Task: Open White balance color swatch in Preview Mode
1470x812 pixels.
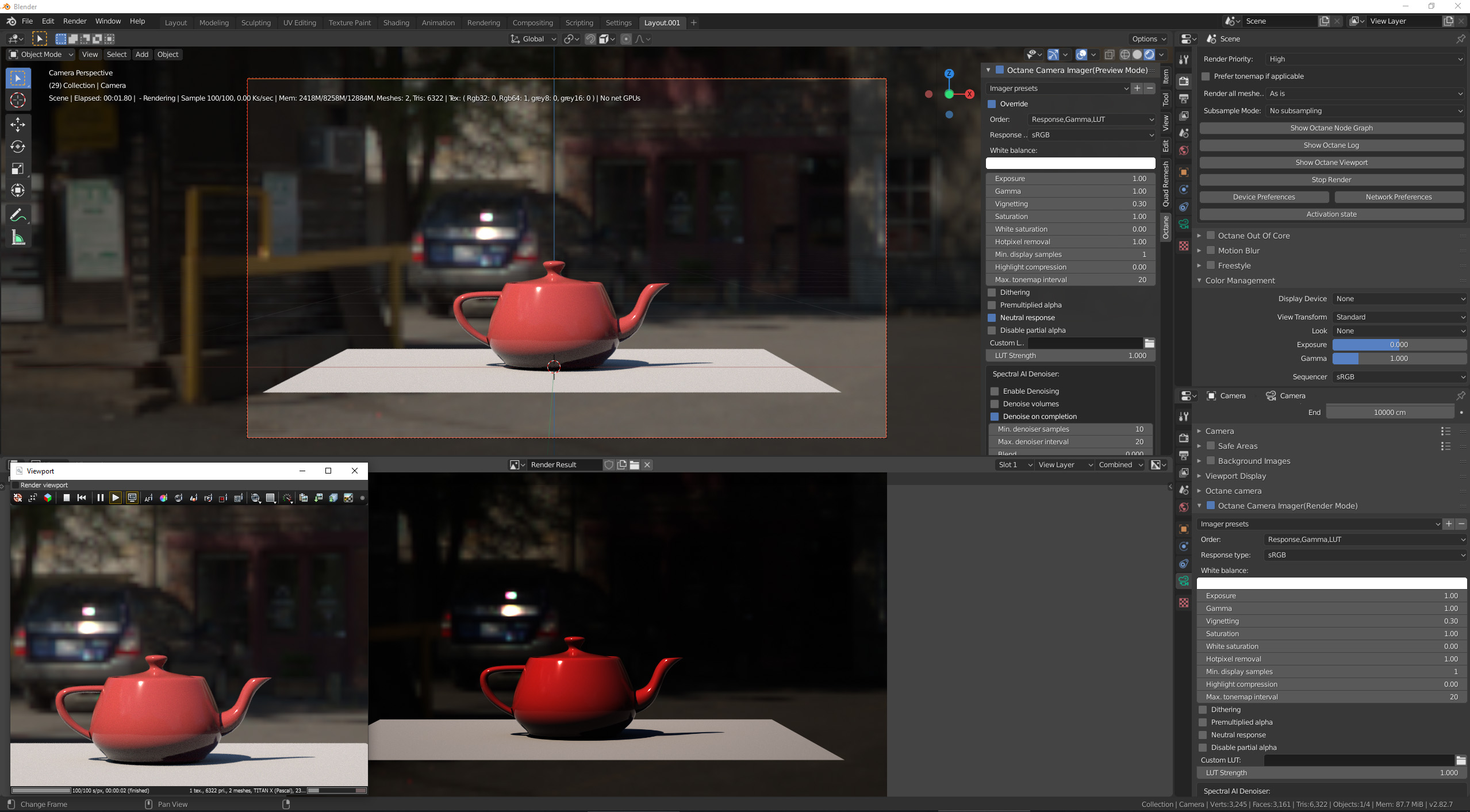Action: (1070, 163)
